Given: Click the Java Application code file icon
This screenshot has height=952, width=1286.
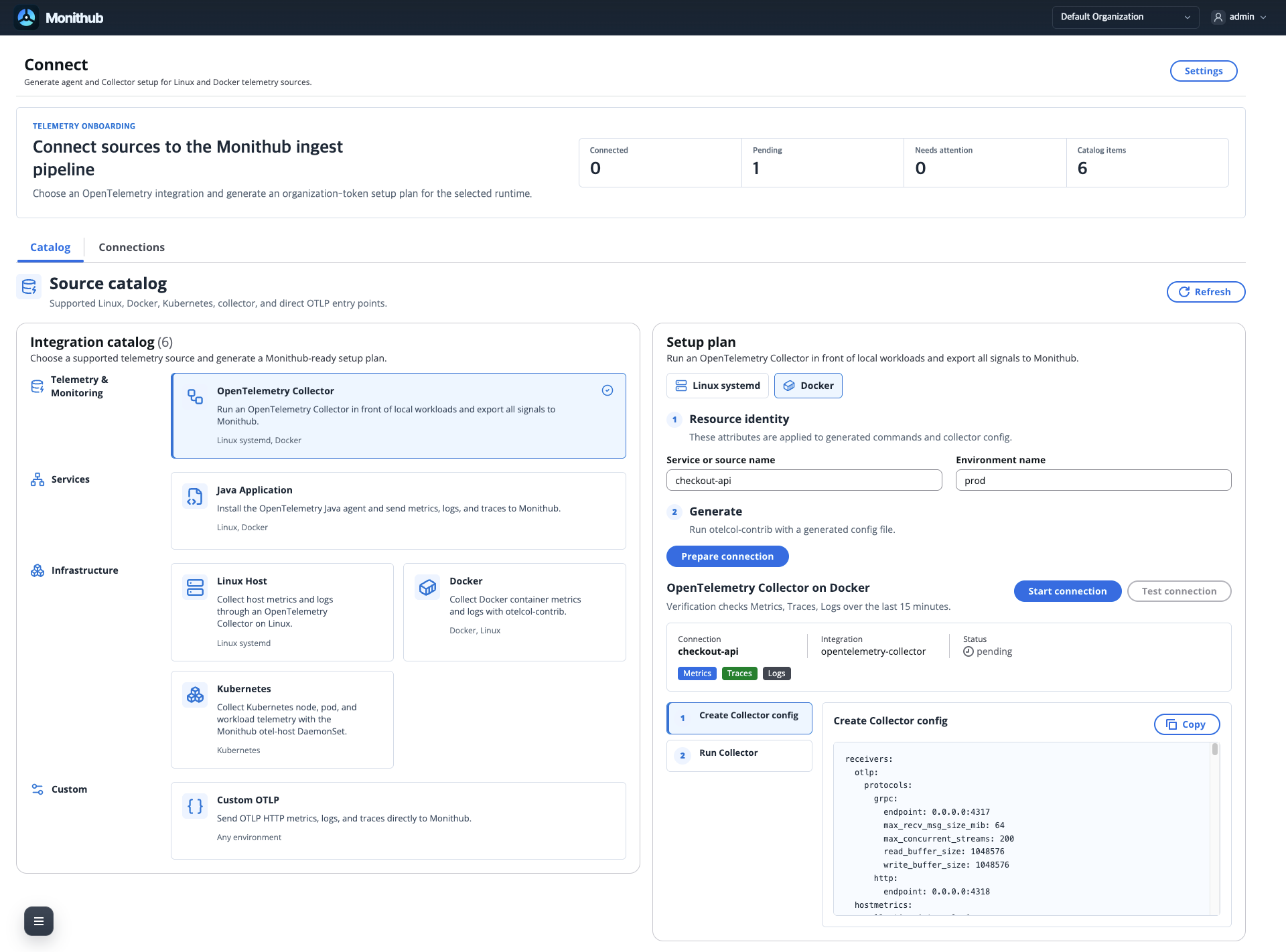Looking at the screenshot, I should click(195, 496).
